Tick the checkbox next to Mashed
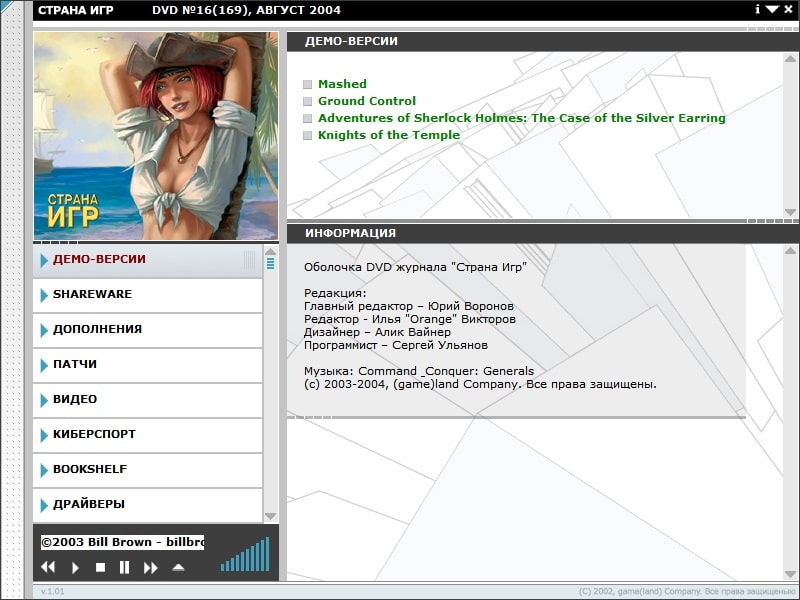This screenshot has height=600, width=800. click(x=307, y=84)
